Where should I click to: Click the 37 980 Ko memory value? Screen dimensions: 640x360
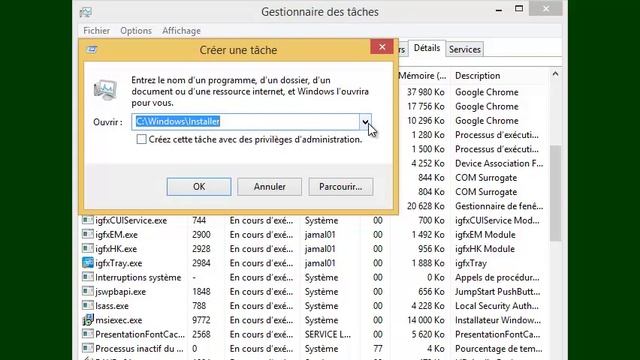click(425, 92)
